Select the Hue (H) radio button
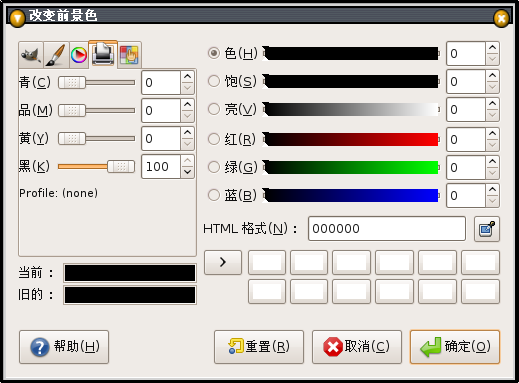Screen dimensions: 519x383 point(214,53)
